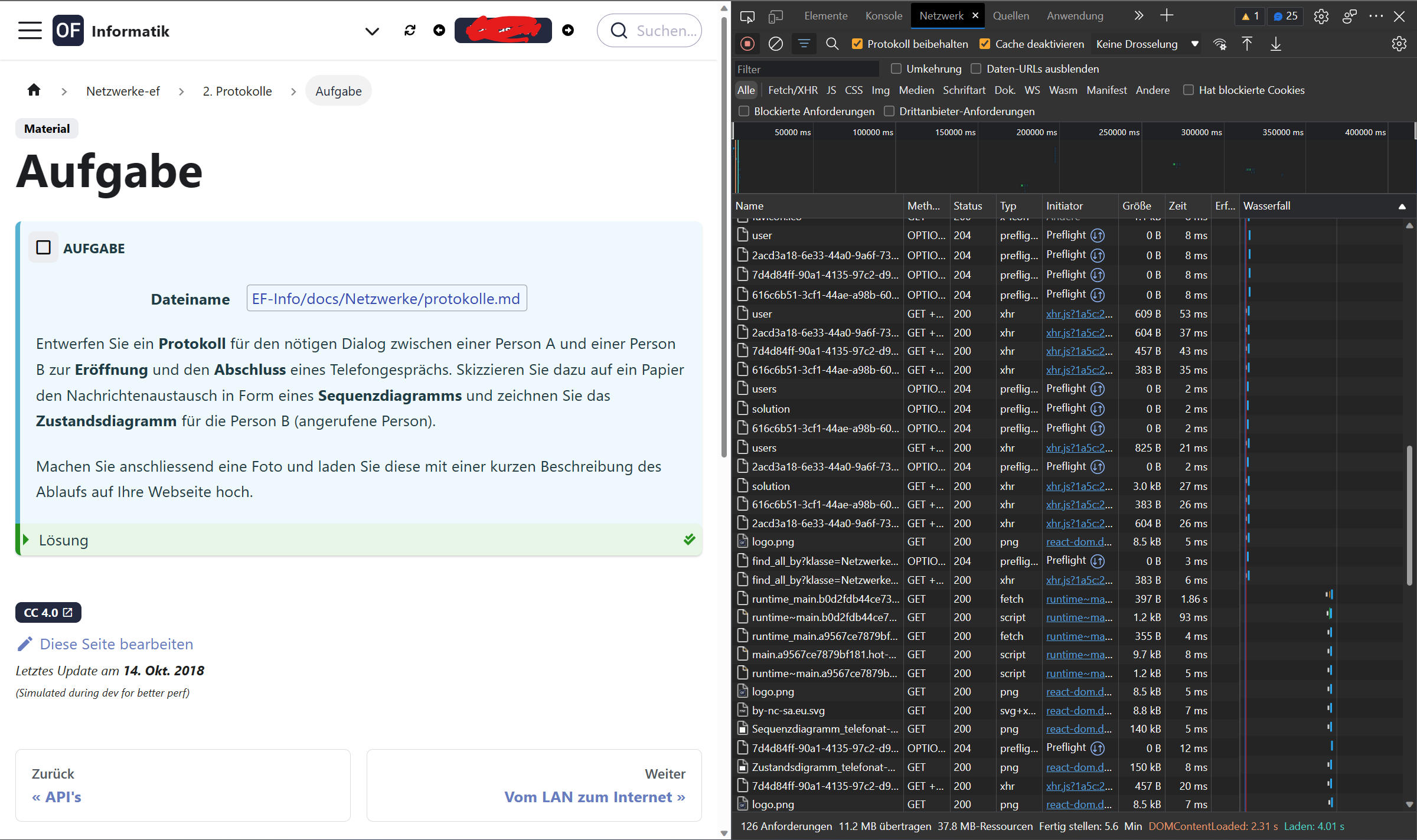This screenshot has height=840, width=1417.
Task: Filter requests by CSS type
Action: pyautogui.click(x=854, y=90)
